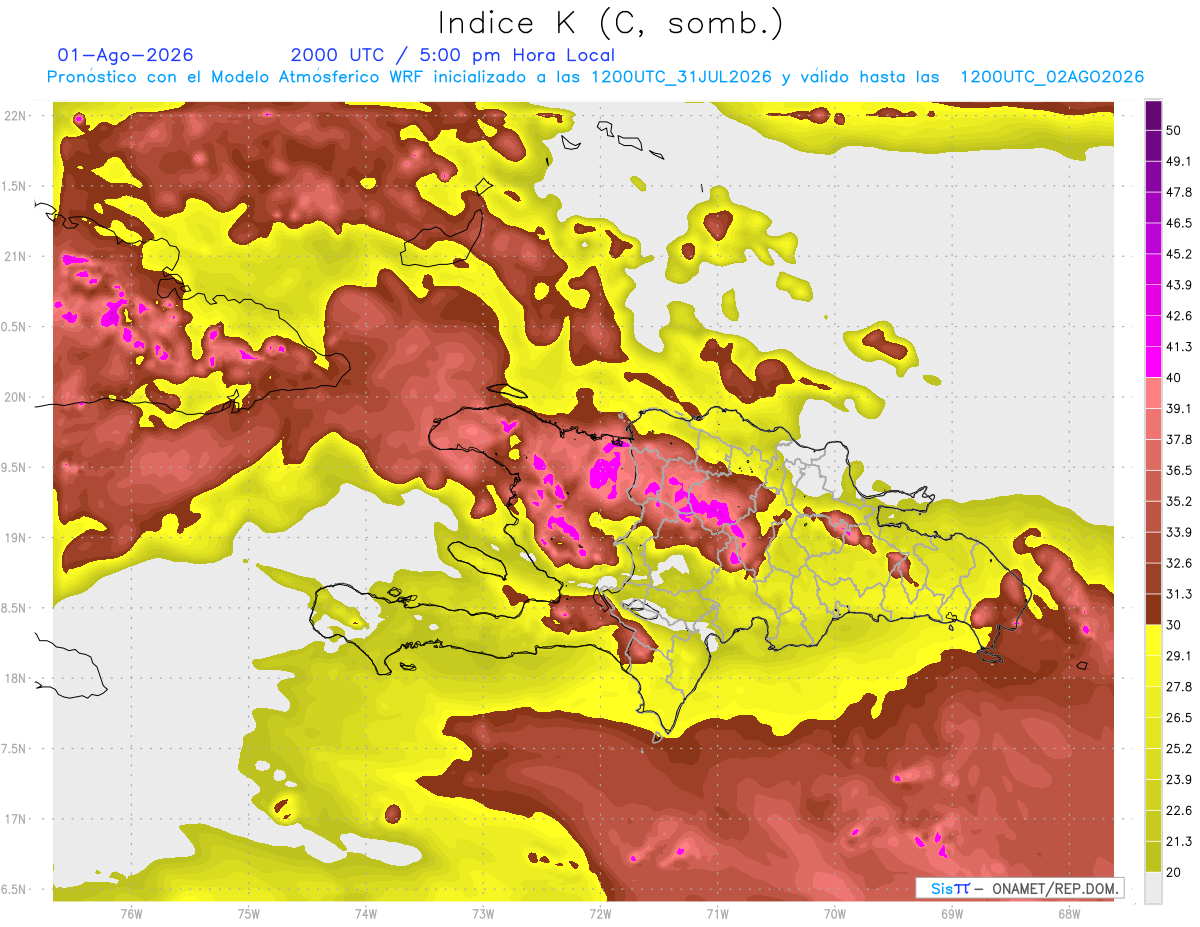This screenshot has width=1200, height=927.
Task: Click the '30' color scale value
Action: (x=1173, y=625)
